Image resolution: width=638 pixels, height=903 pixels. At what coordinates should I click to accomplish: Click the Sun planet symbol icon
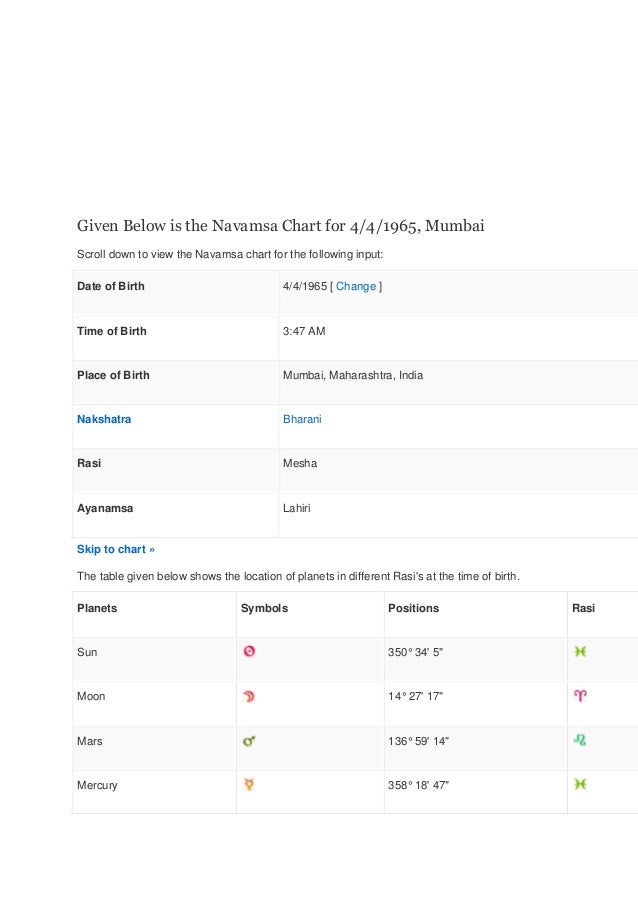coord(249,651)
